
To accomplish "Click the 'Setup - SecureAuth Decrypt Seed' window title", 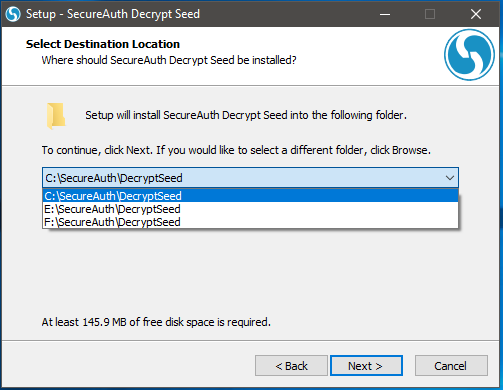I will coord(113,14).
